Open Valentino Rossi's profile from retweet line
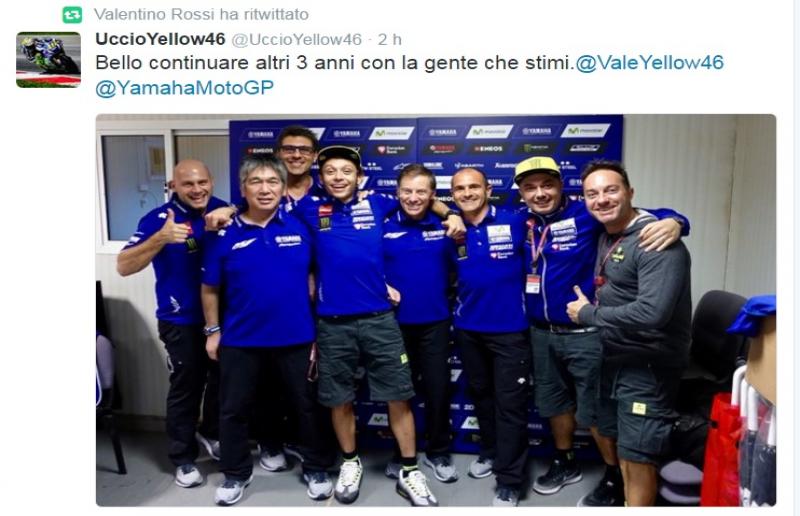The width and height of the screenshot is (800, 516). [x=155, y=14]
